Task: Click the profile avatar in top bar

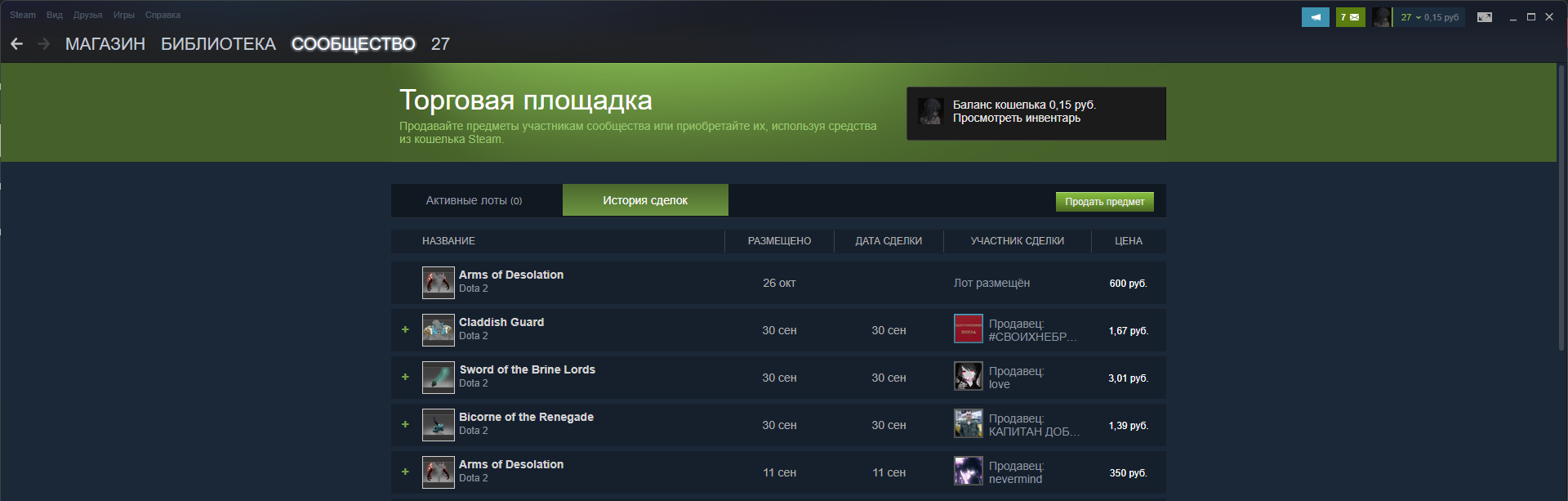Action: (x=1381, y=17)
